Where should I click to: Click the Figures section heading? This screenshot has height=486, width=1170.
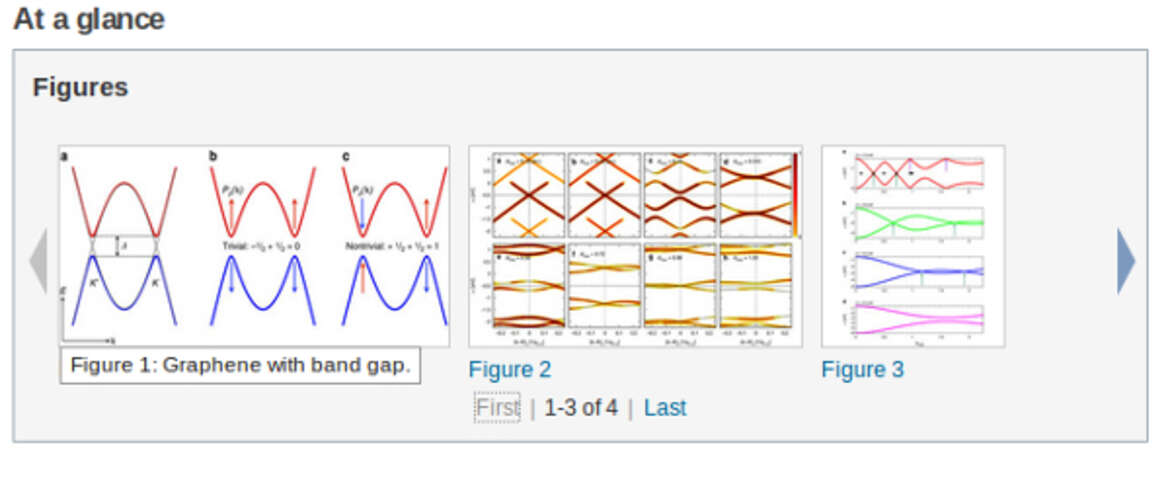pos(81,87)
